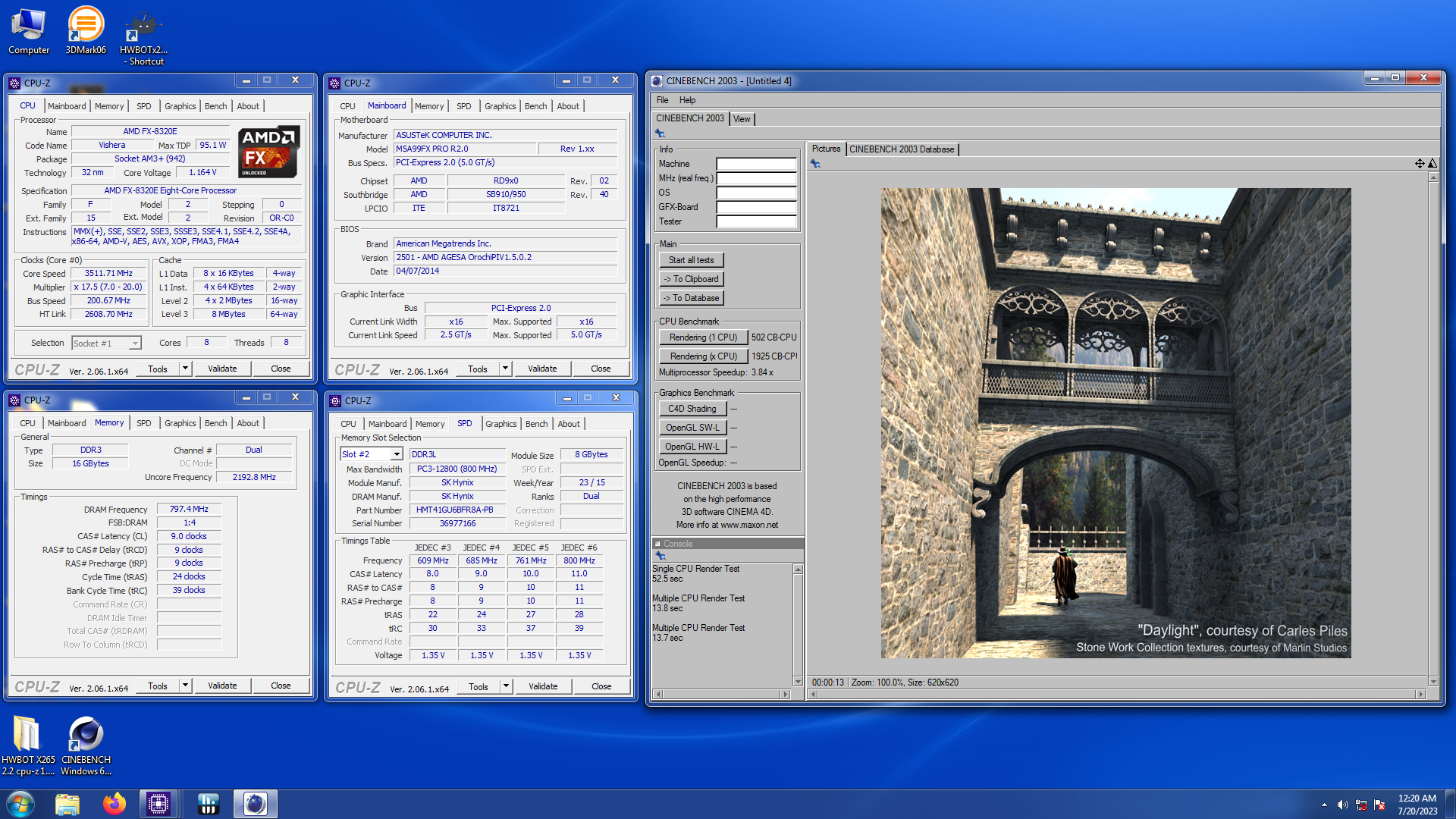Click the Console vertical scrollbar up arrow

(x=798, y=569)
